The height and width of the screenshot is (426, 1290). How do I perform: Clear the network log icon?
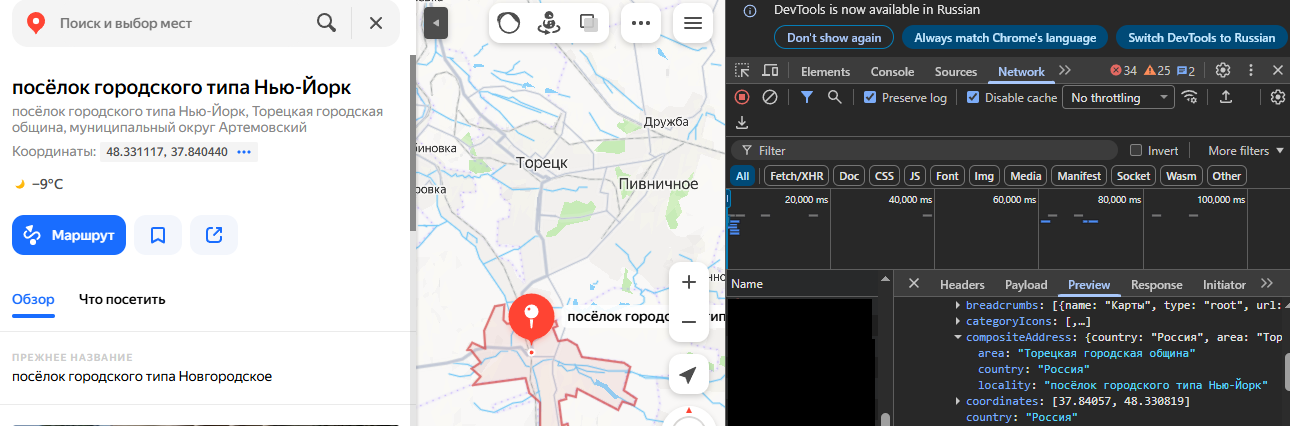click(770, 97)
